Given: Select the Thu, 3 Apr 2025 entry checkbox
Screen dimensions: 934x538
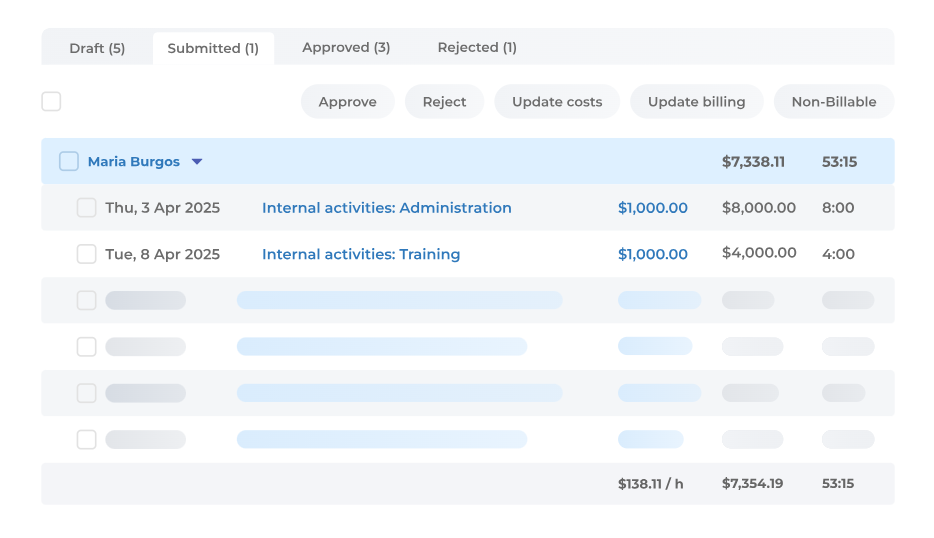Looking at the screenshot, I should pyautogui.click(x=87, y=208).
